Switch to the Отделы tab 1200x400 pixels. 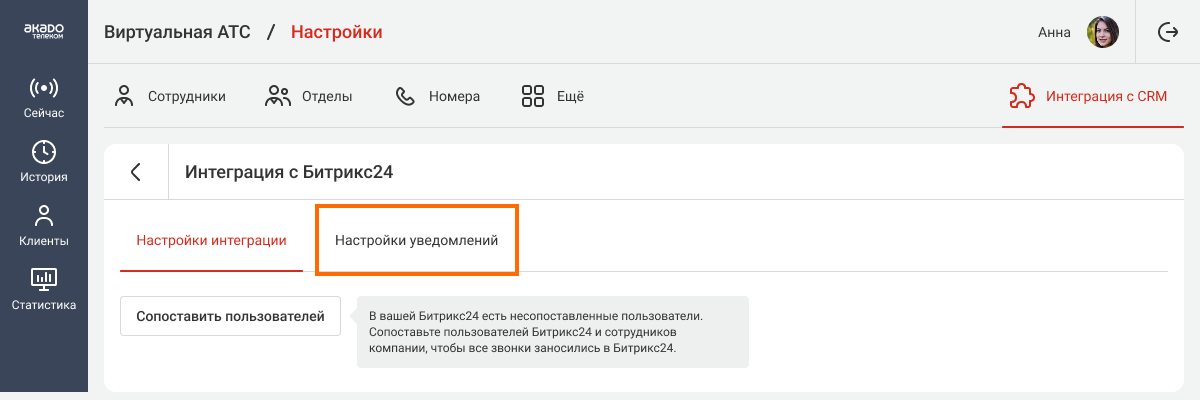(309, 97)
